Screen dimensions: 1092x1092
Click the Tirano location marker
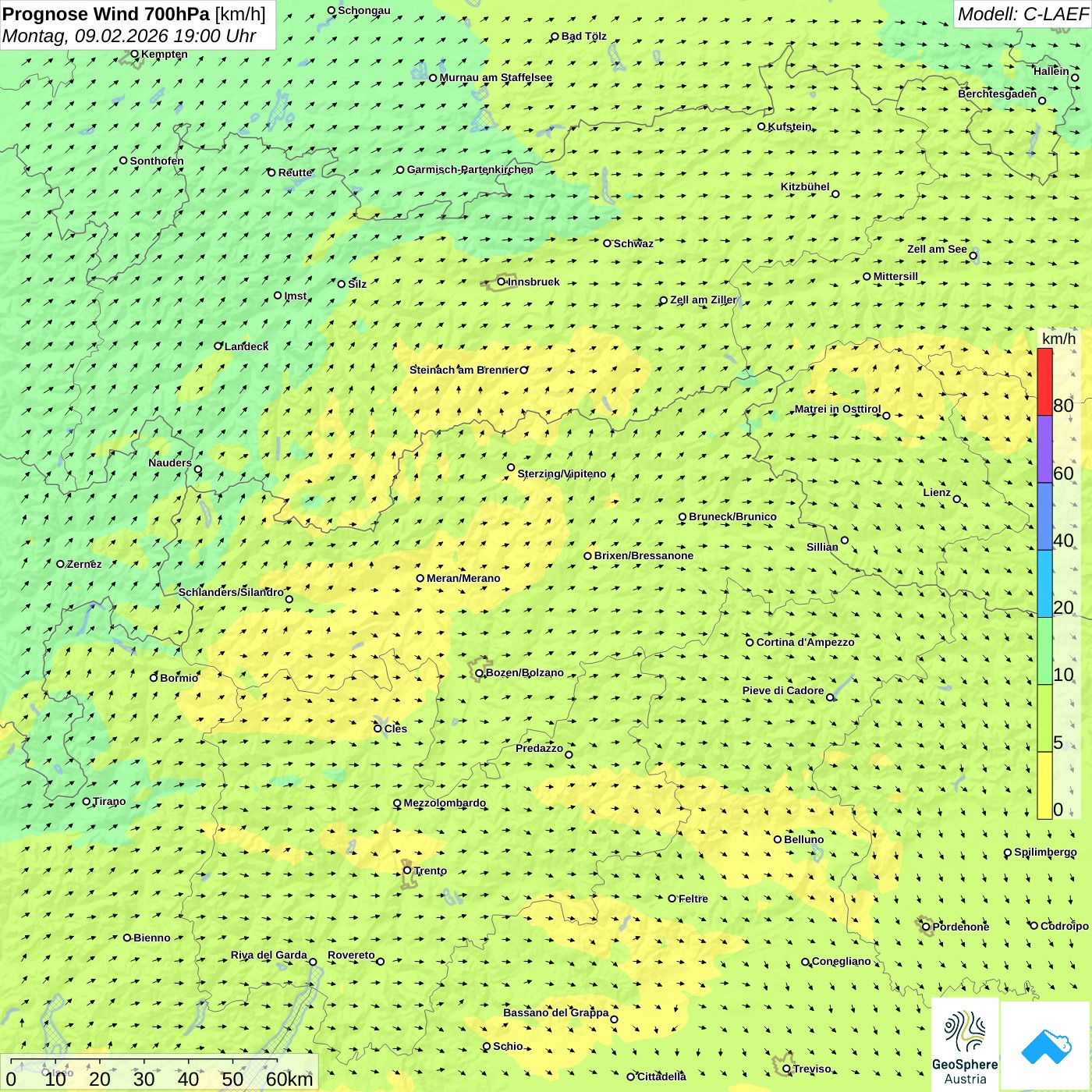[x=87, y=801]
